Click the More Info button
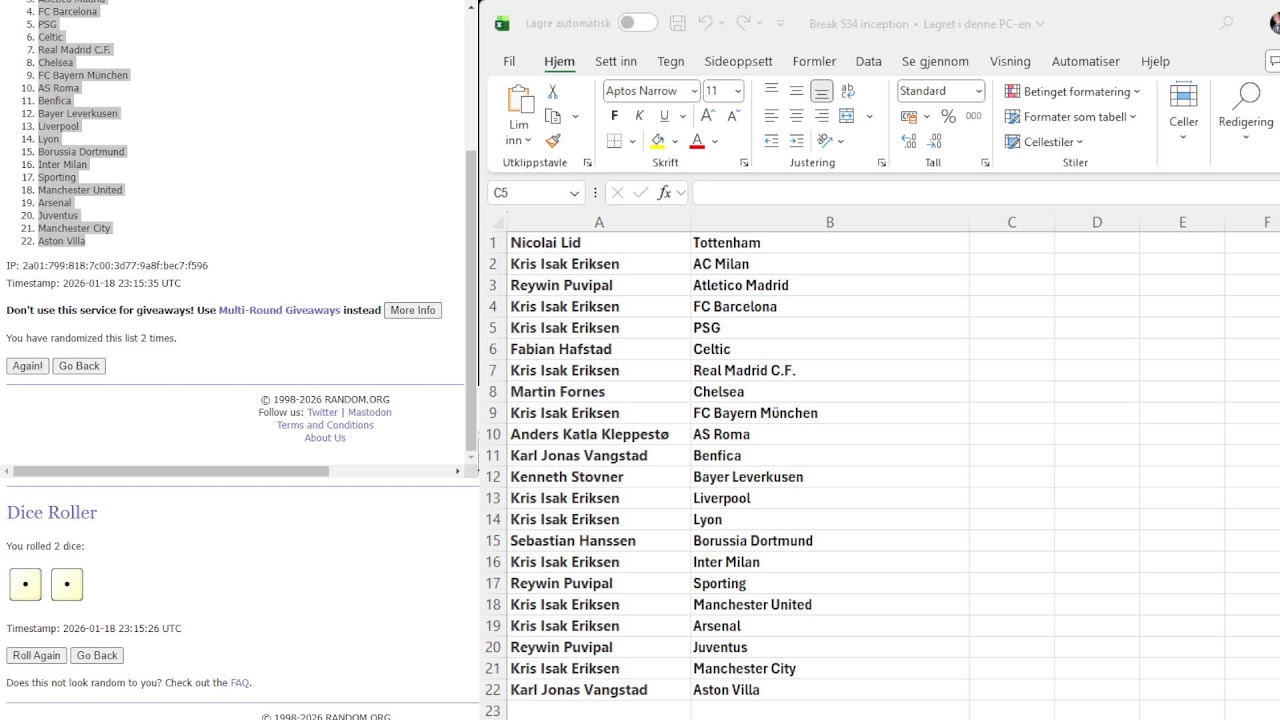The height and width of the screenshot is (720, 1280). (413, 310)
